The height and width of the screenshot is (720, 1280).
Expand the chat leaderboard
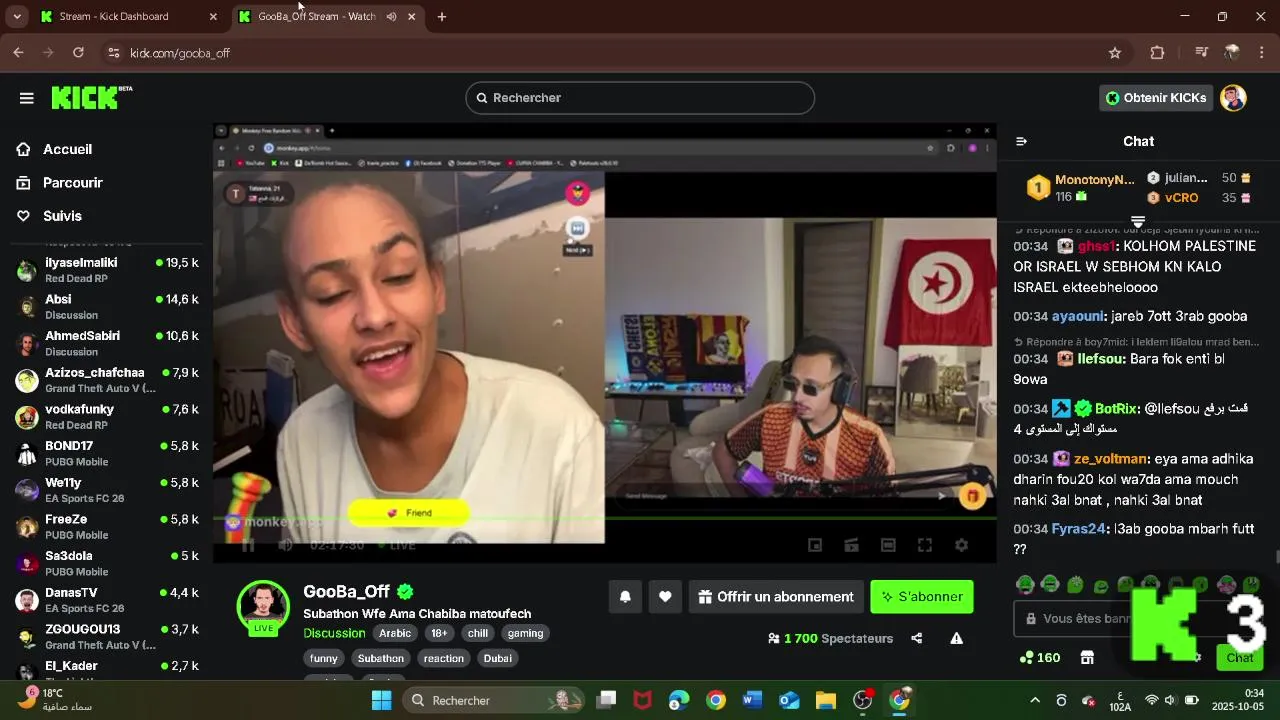[x=1138, y=221]
